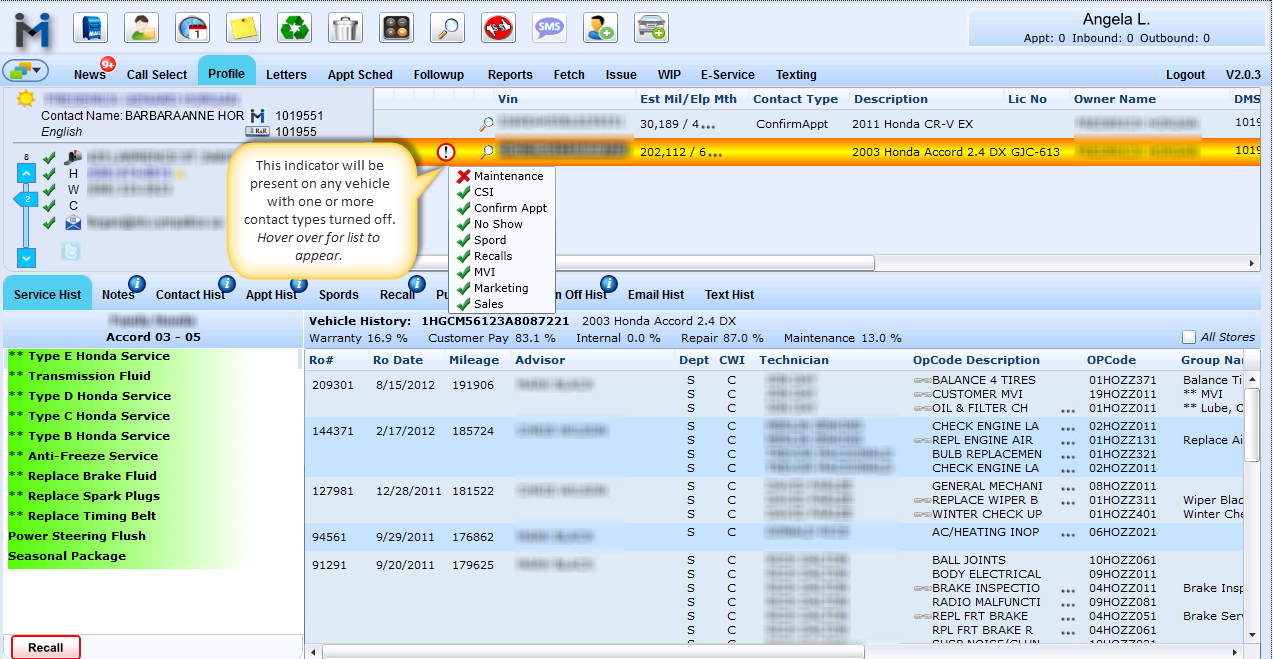Click the red exclamation contact indicator
The height and width of the screenshot is (659, 1273).
446,152
